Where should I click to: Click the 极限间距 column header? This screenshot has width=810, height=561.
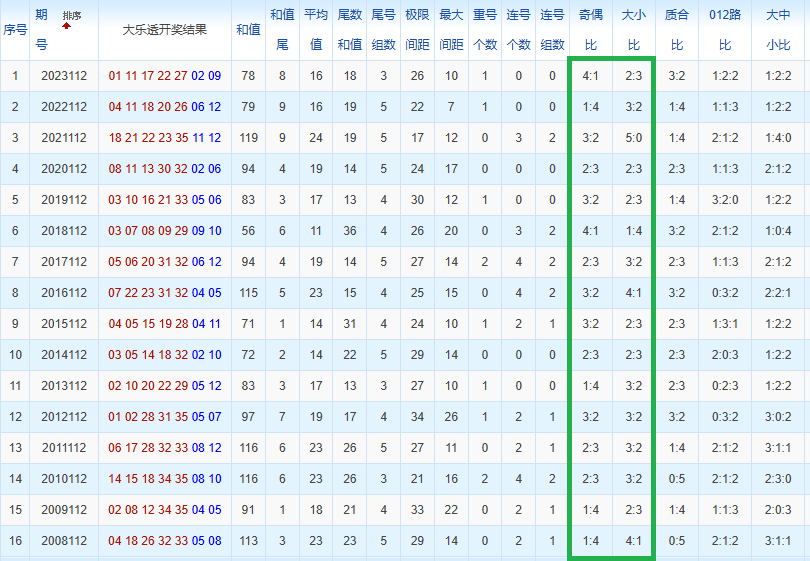417,30
